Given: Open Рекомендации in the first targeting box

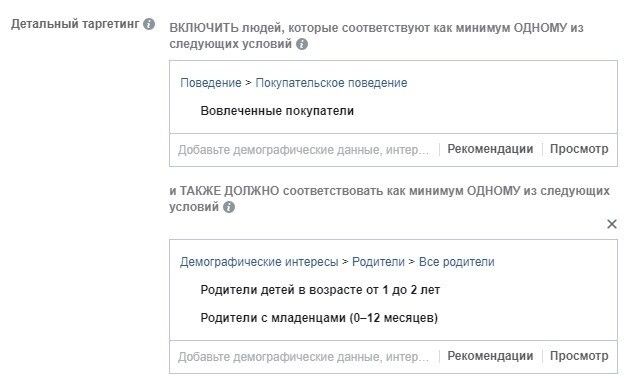Looking at the screenshot, I should tap(490, 149).
